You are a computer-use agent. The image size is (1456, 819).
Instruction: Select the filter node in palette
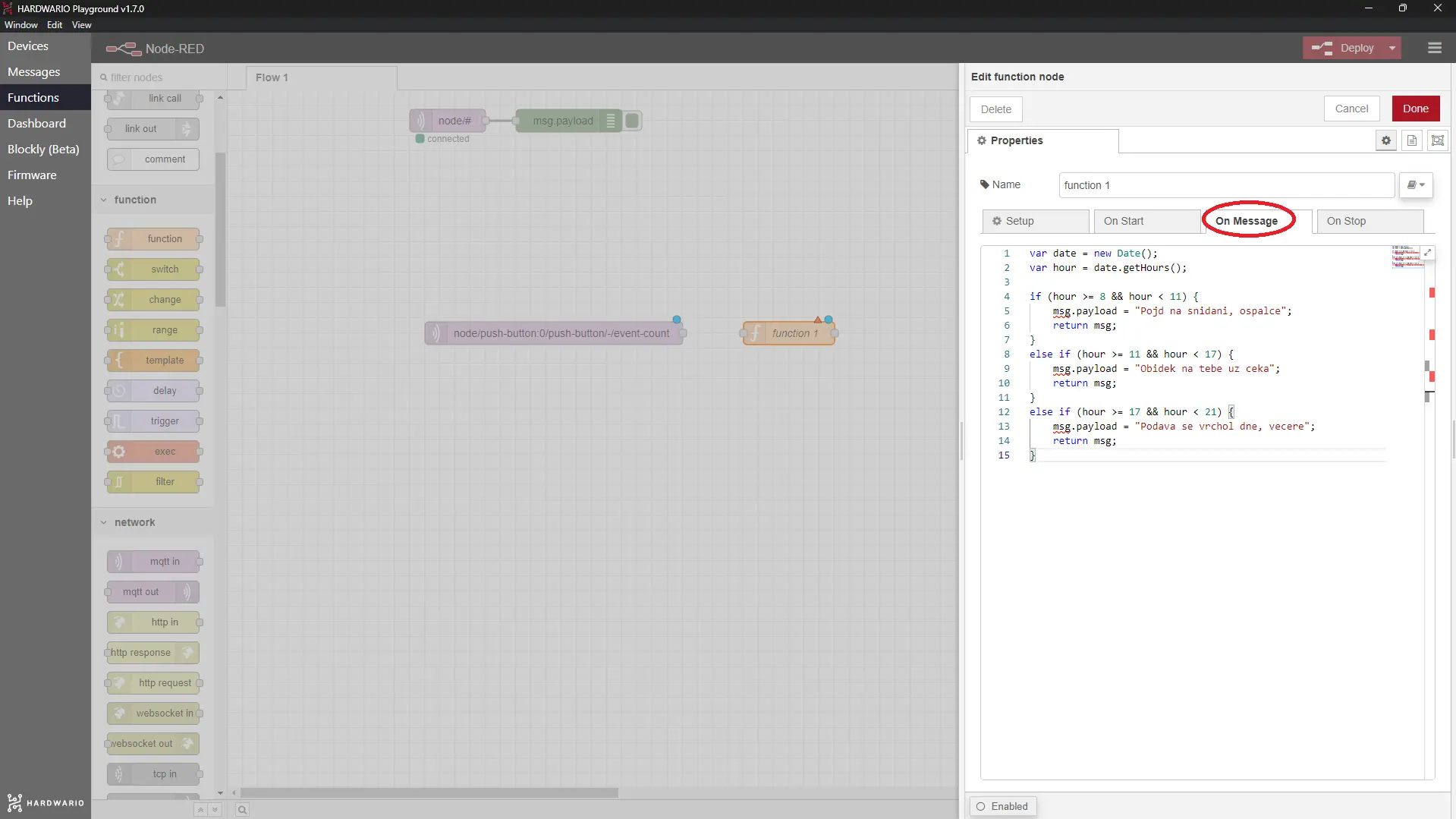pyautogui.click(x=153, y=482)
